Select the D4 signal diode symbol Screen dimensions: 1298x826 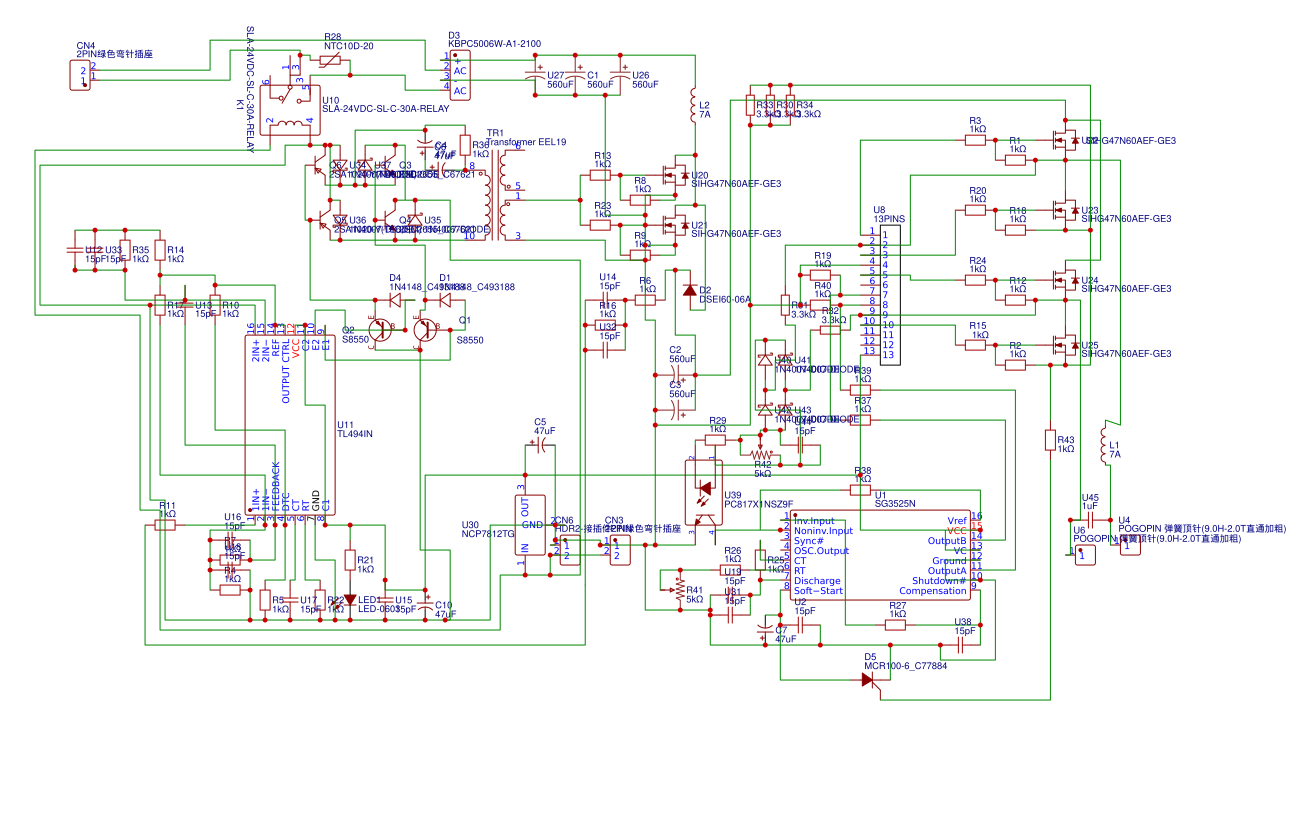[395, 298]
